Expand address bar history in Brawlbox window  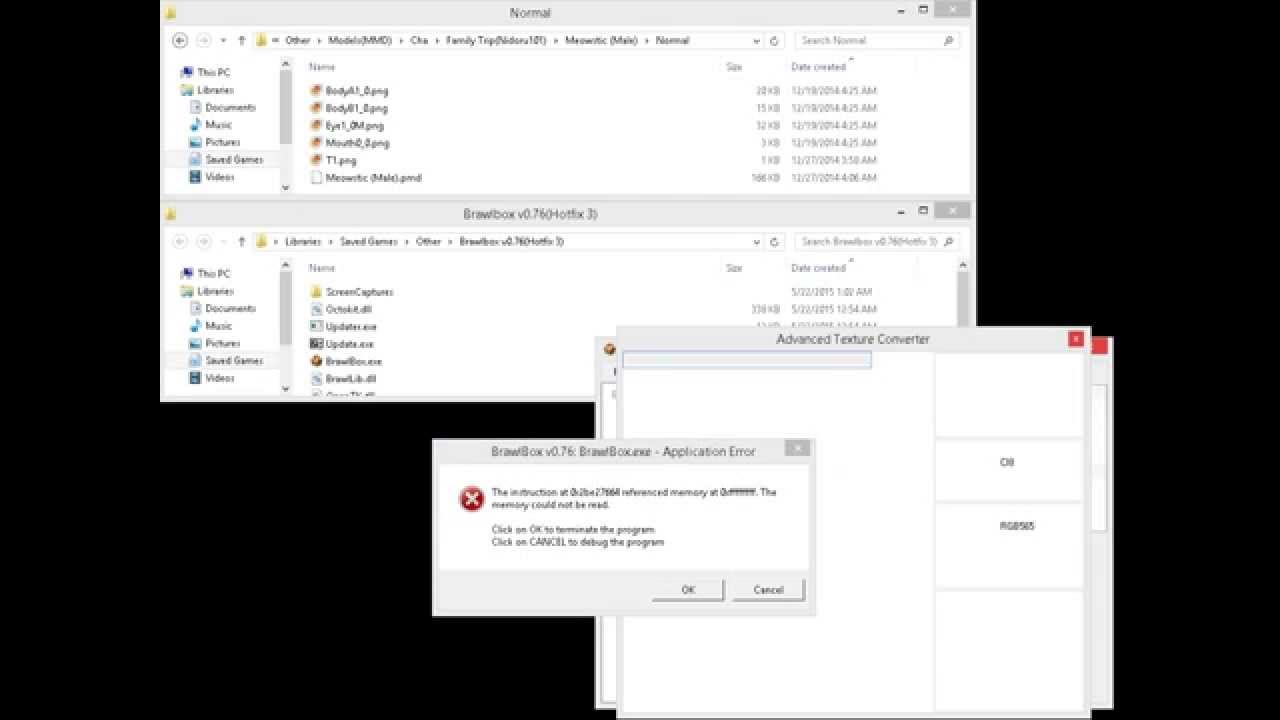pyautogui.click(x=756, y=242)
